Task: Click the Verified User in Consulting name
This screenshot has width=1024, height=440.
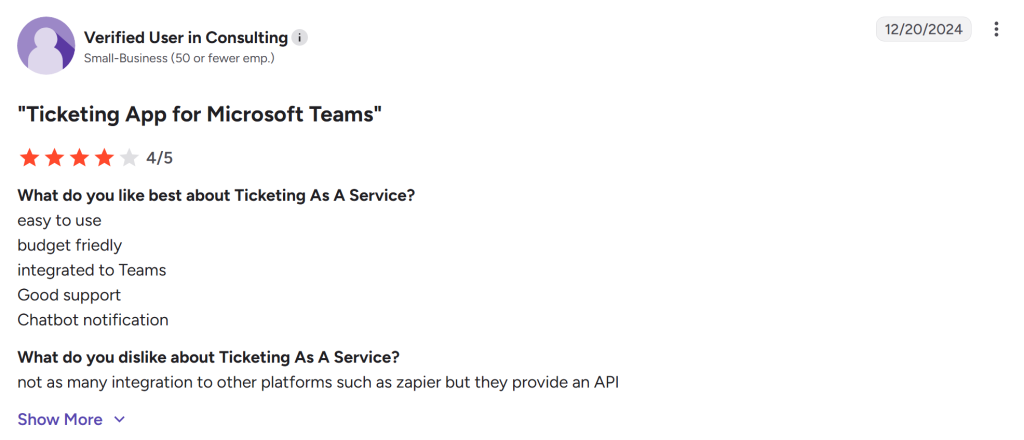Action: click(x=186, y=38)
